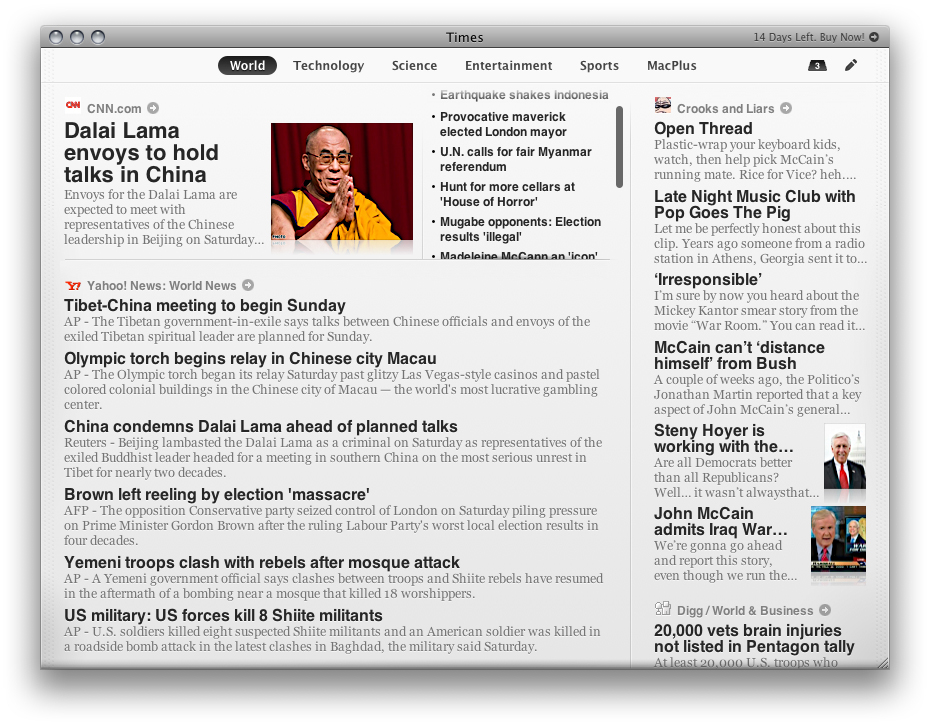This screenshot has width=930, height=725.
Task: Click the arrow beside Crooks and Liars
Action: click(x=786, y=108)
